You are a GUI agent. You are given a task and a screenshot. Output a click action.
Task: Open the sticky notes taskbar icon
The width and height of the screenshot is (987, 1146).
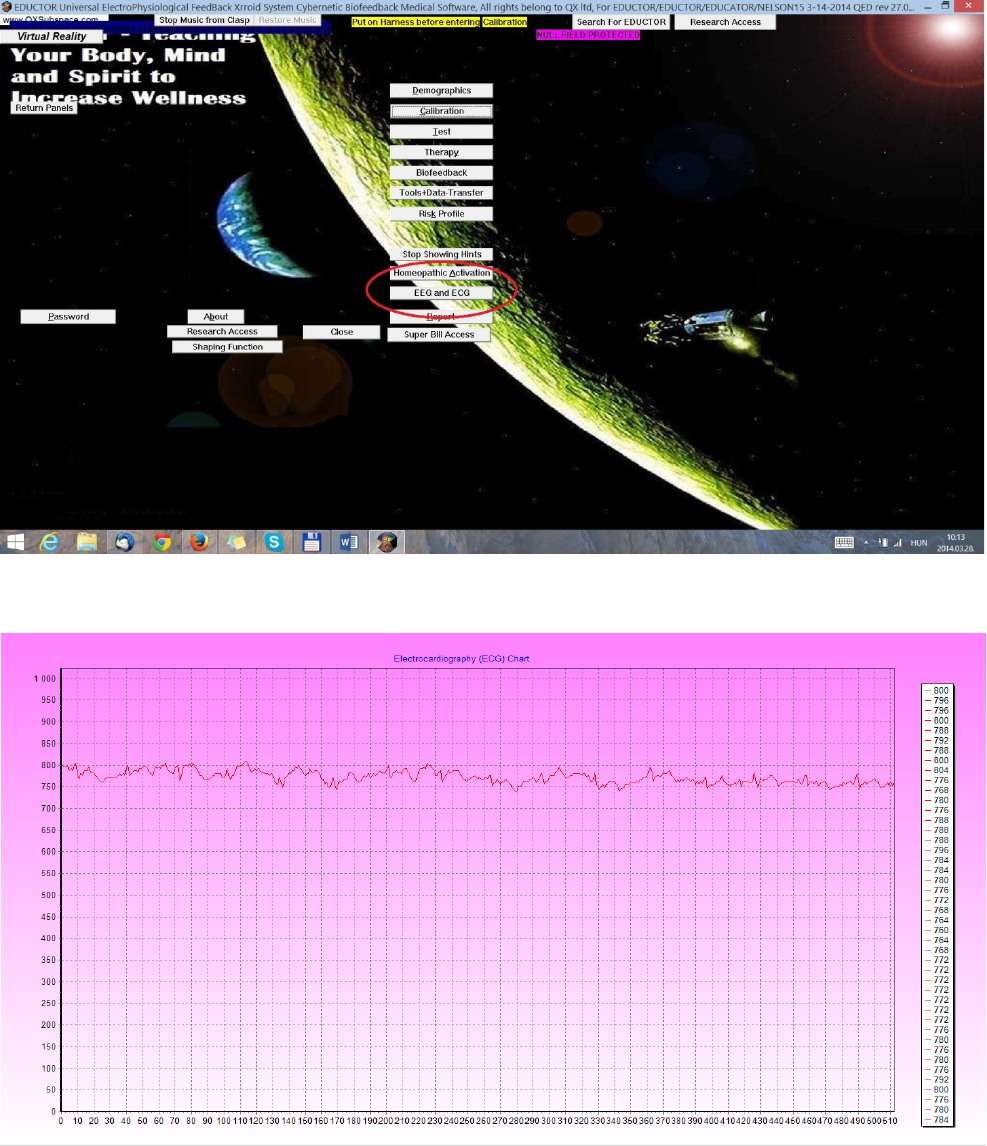point(236,542)
